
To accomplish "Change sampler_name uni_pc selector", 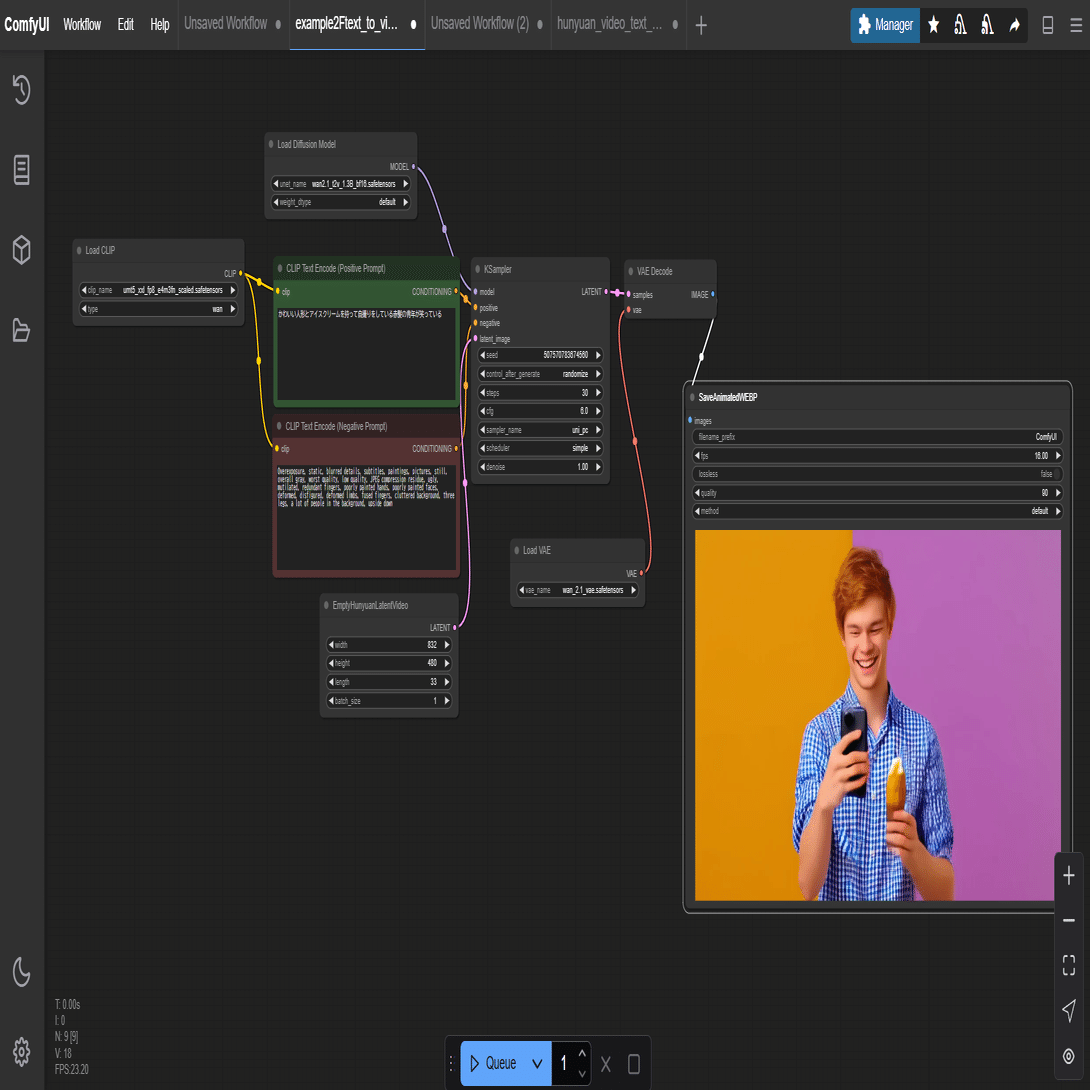I will coord(540,430).
